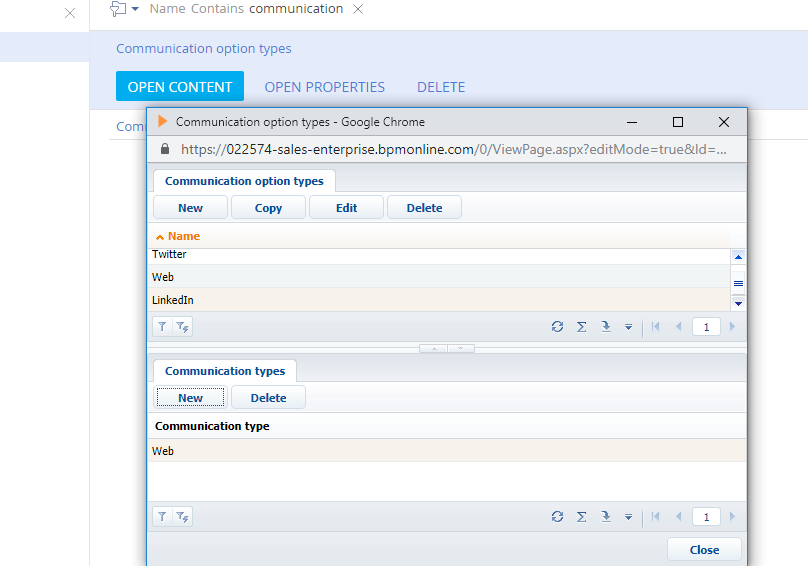This screenshot has width=808, height=566.
Task: Minimize the Communication option types Chrome window
Action: pyautogui.click(x=632, y=122)
